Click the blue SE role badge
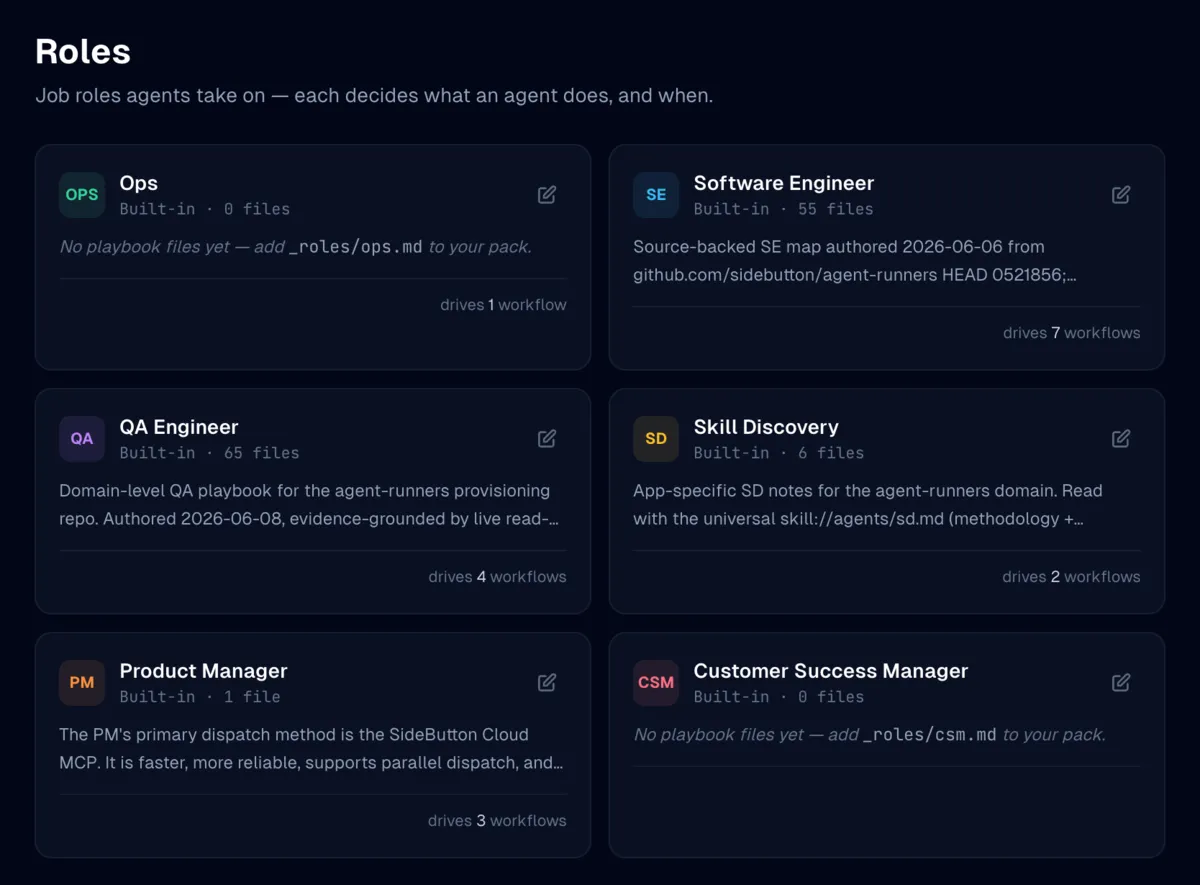 pos(656,195)
